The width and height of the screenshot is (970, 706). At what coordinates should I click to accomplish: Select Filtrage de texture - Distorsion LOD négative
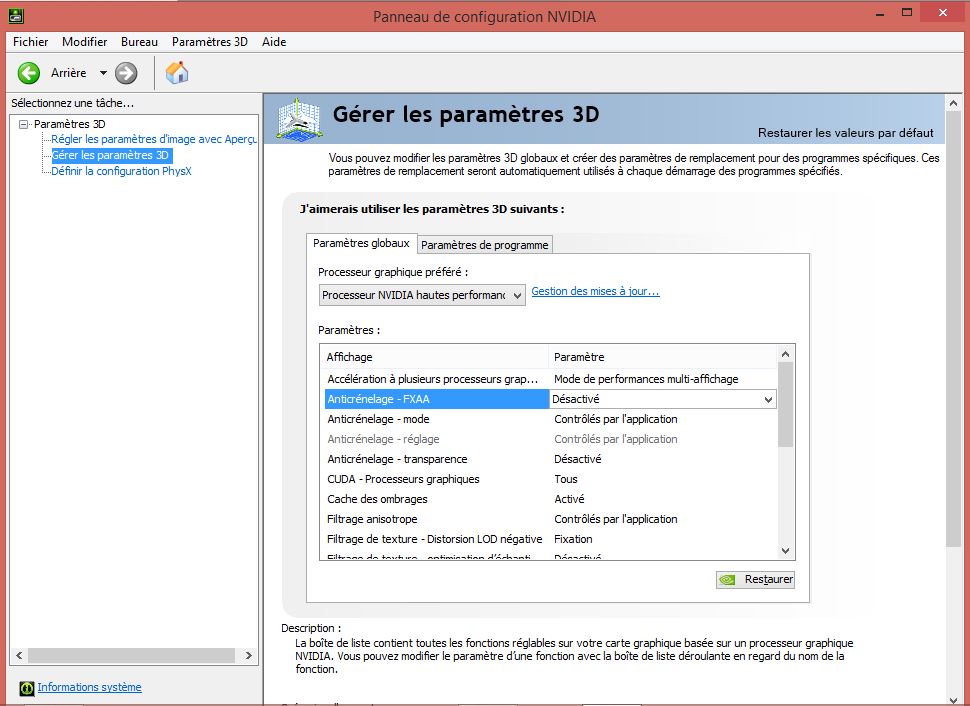click(x=550, y=539)
